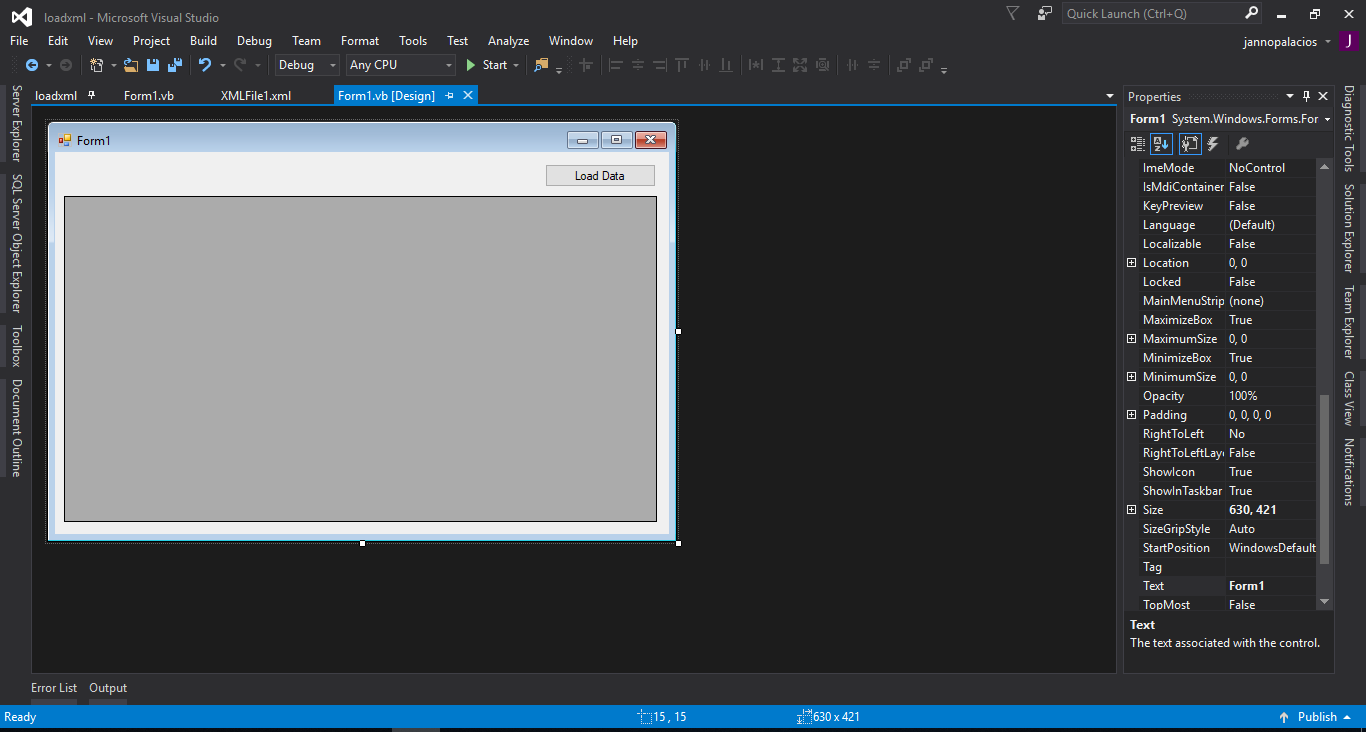Expand the MinimumSize property
This screenshot has width=1366, height=732.
click(x=1132, y=377)
